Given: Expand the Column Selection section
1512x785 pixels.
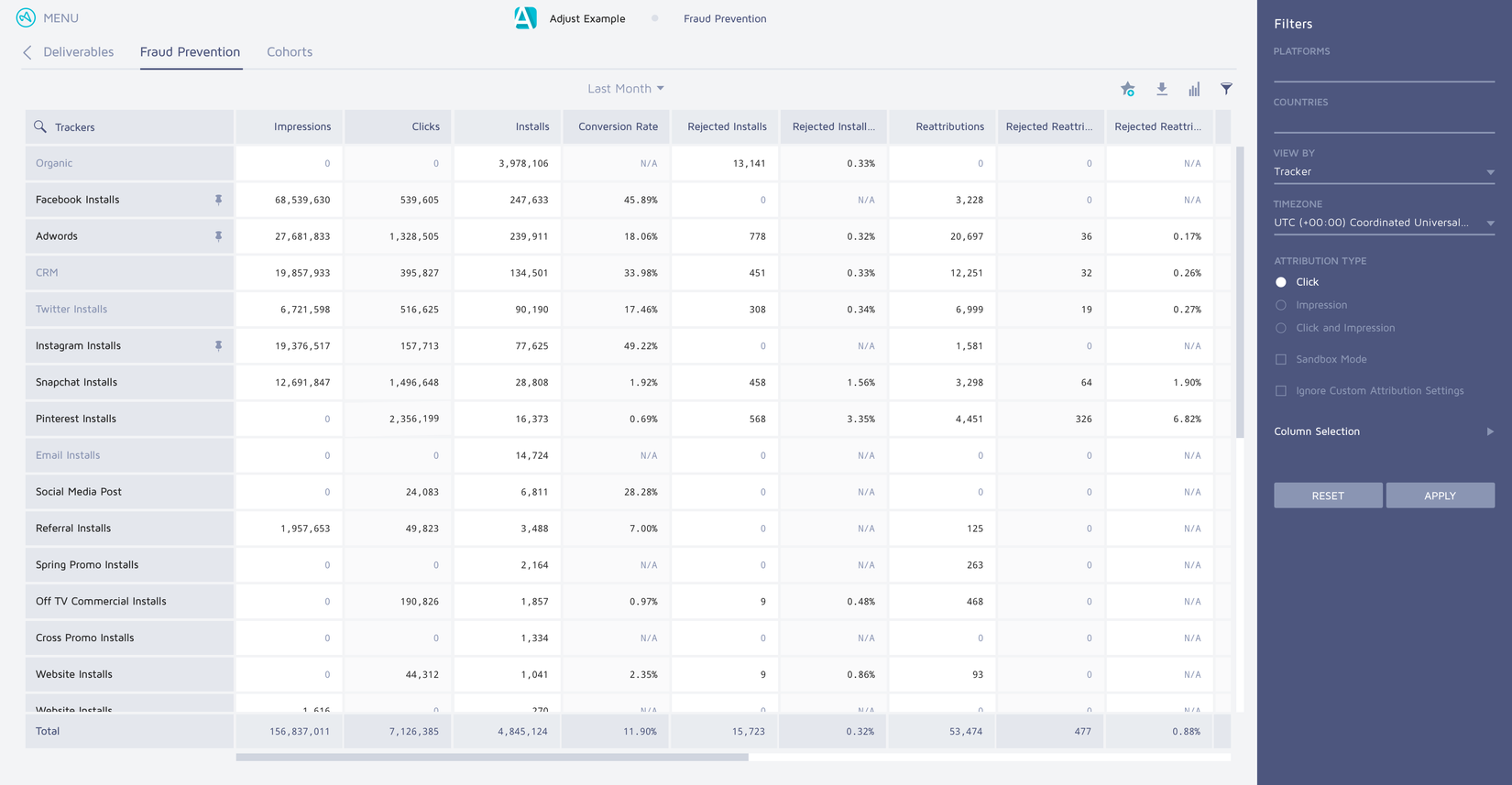Looking at the screenshot, I should [x=1383, y=431].
